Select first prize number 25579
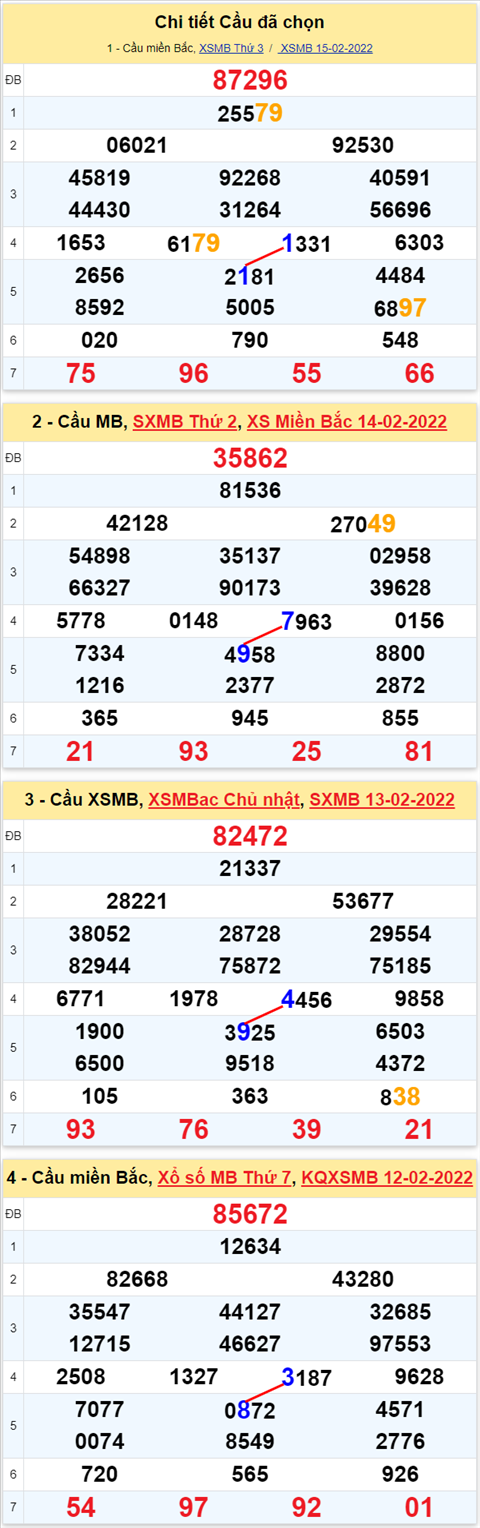 [250, 114]
